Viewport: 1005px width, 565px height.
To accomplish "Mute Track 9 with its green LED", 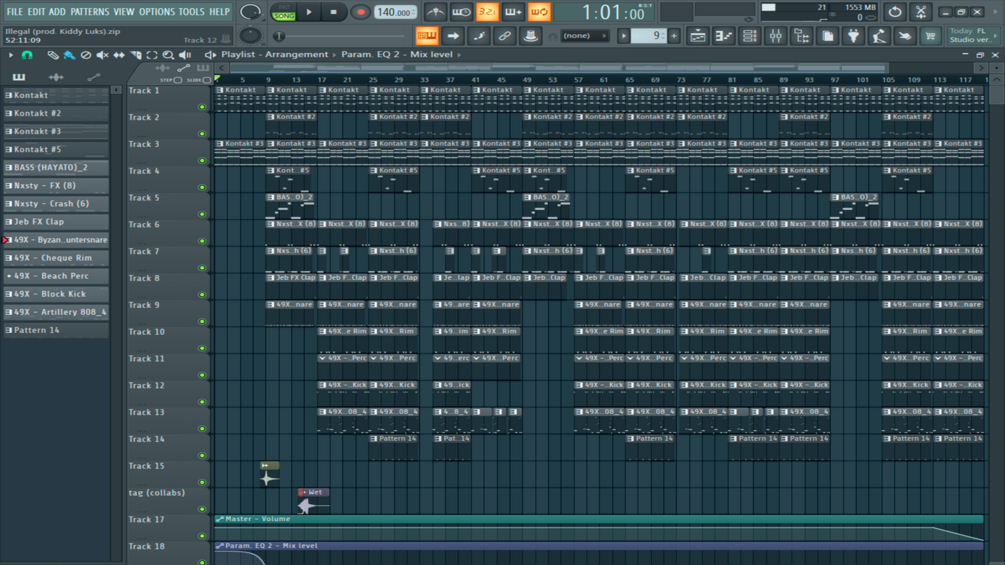I will (203, 322).
